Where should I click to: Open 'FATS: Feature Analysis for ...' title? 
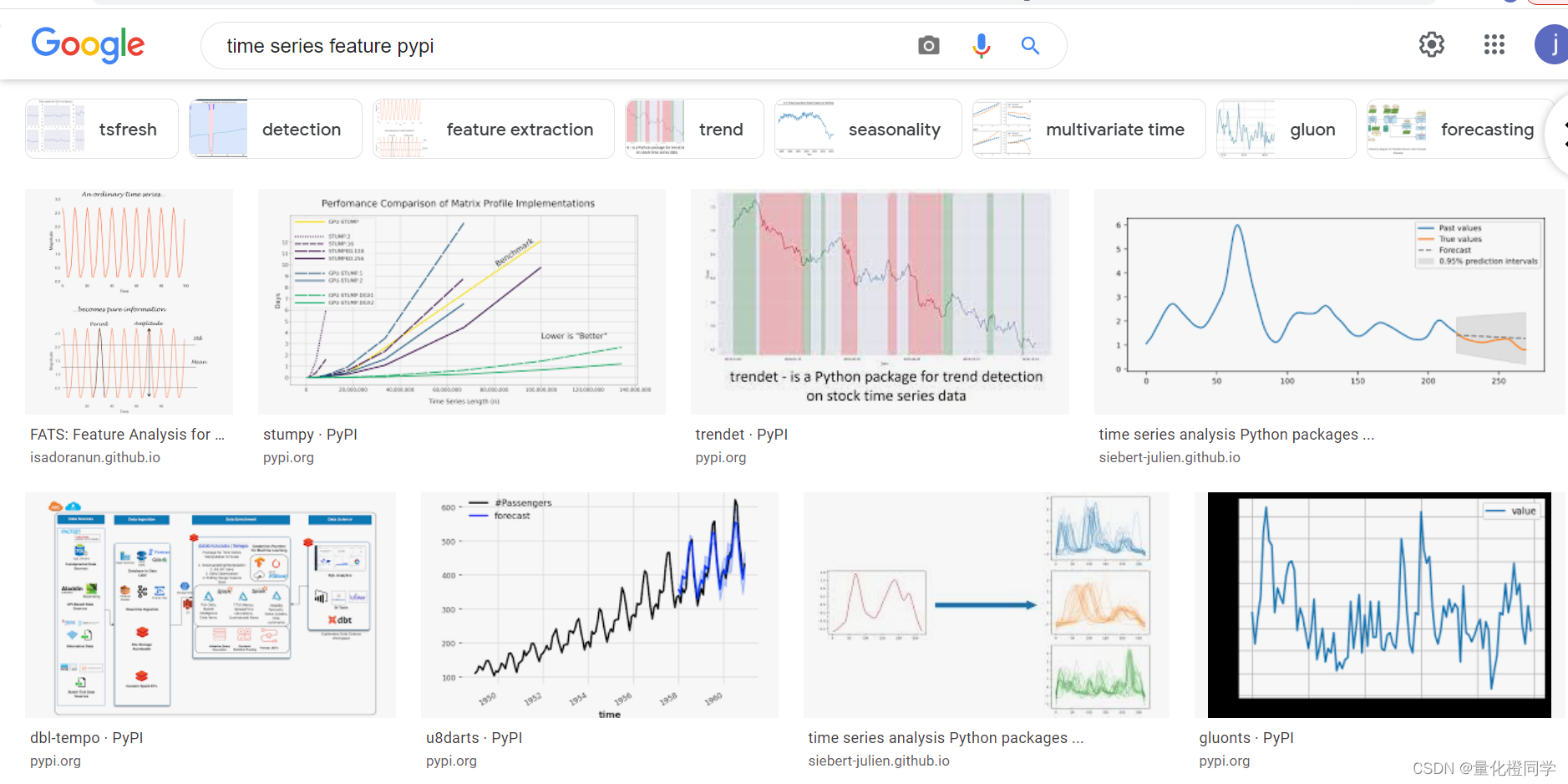pyautogui.click(x=127, y=435)
